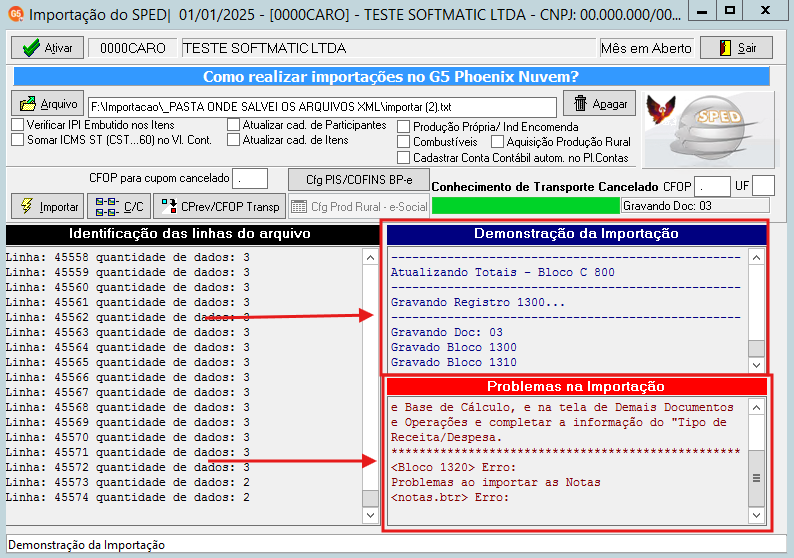
Task: Maximize the Importação do SPED window
Action: coord(730,11)
